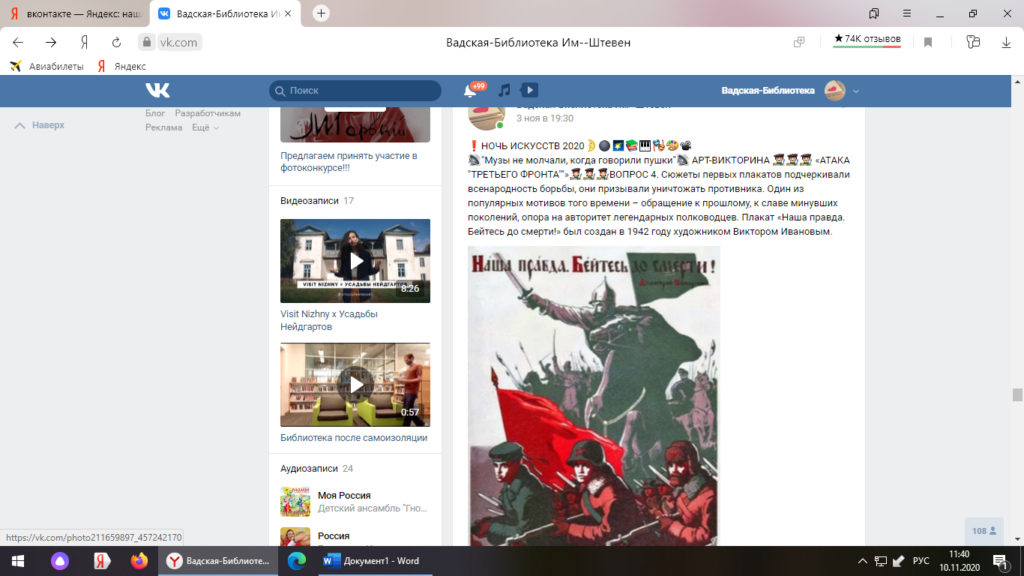
Task: Open the Вадская-Библиоте... taskbar window
Action: pos(218,561)
